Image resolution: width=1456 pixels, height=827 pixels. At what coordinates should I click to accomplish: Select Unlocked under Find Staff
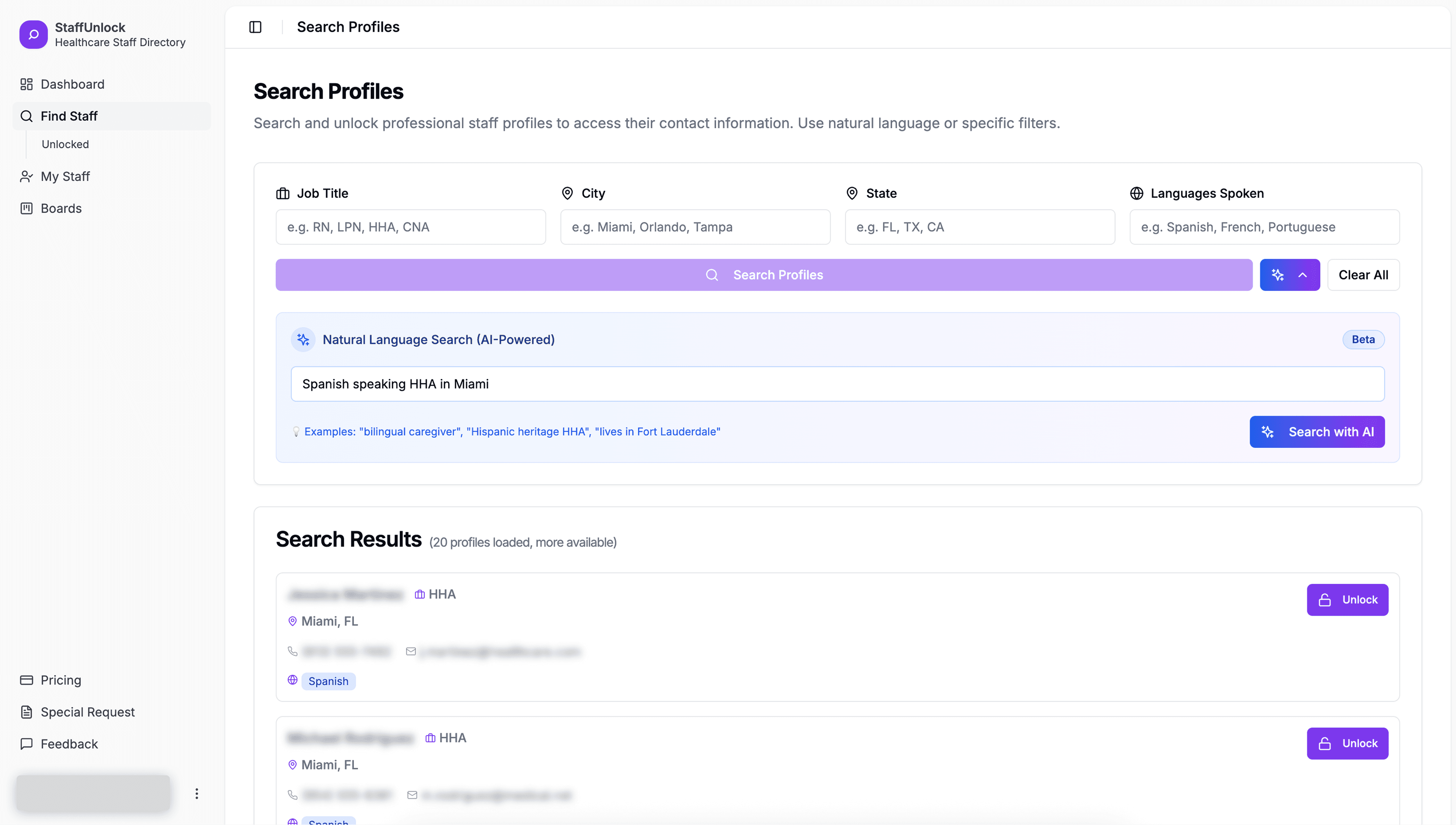point(65,144)
